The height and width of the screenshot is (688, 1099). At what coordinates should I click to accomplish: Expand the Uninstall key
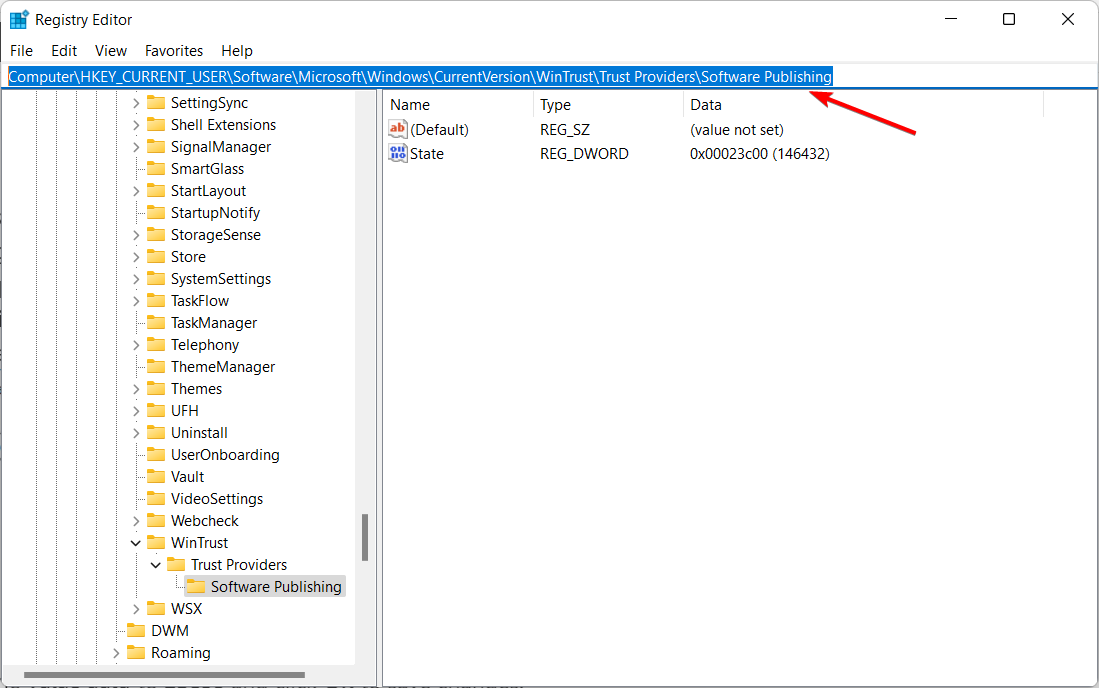click(136, 433)
